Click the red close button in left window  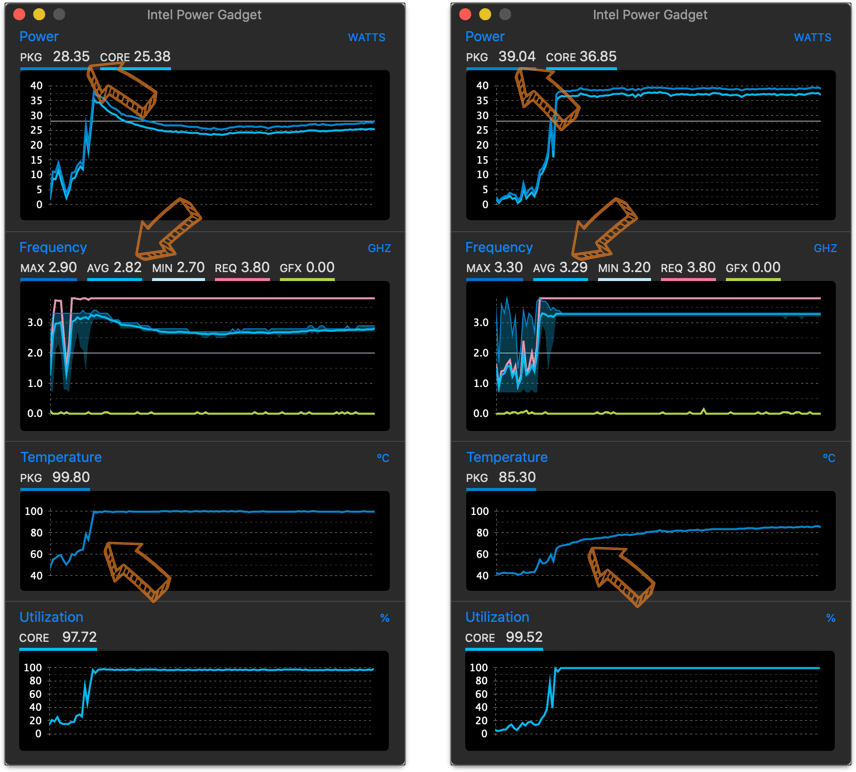[19, 15]
